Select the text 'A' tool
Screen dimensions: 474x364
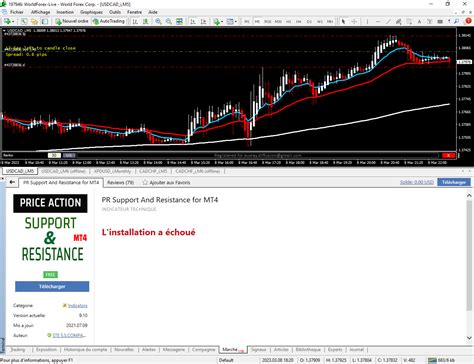(x=419, y=21)
